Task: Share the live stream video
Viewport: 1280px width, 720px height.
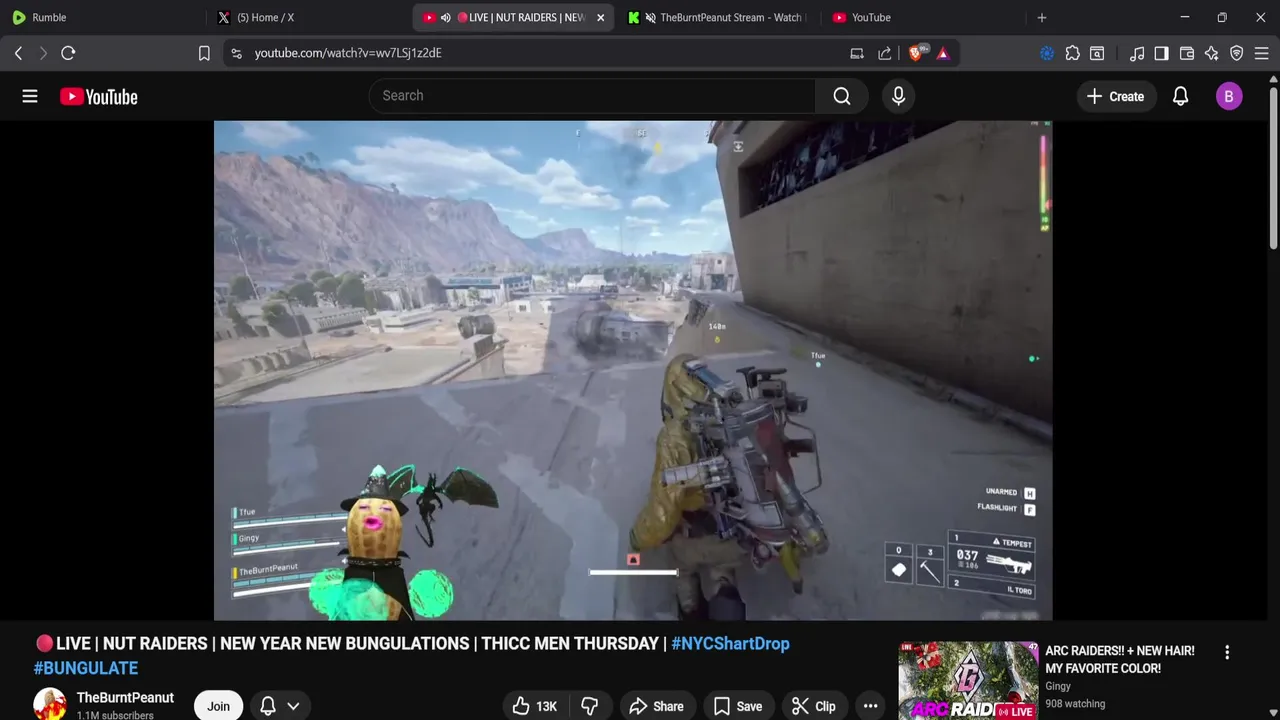Action: pyautogui.click(x=657, y=706)
